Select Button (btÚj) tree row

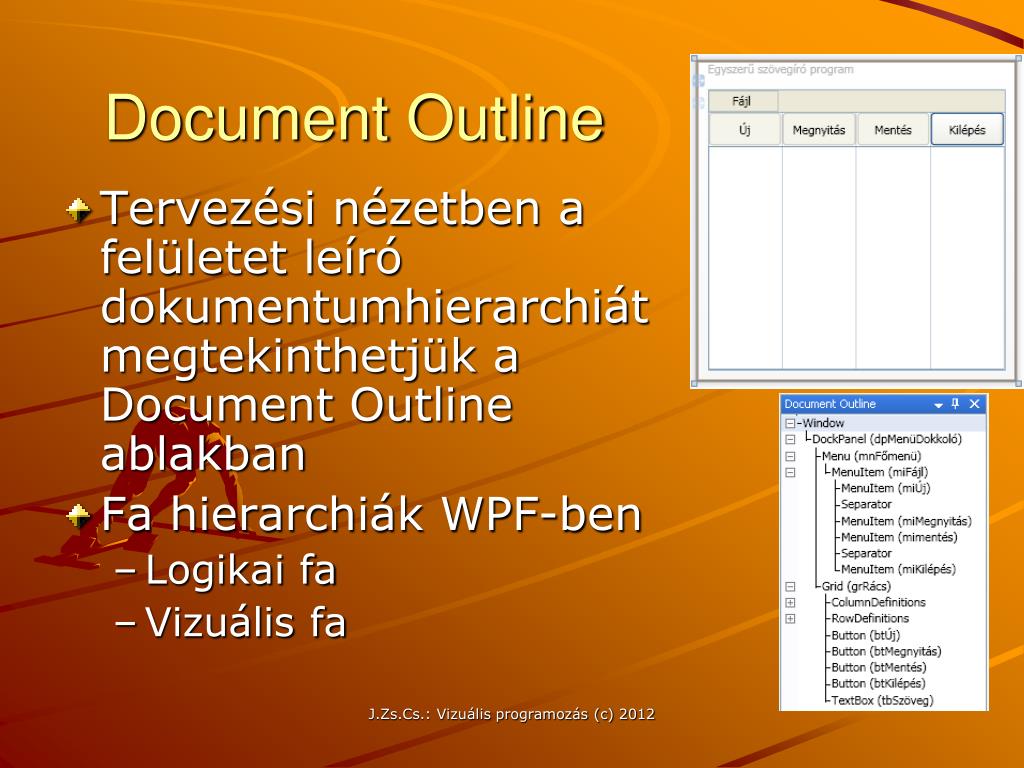point(866,635)
